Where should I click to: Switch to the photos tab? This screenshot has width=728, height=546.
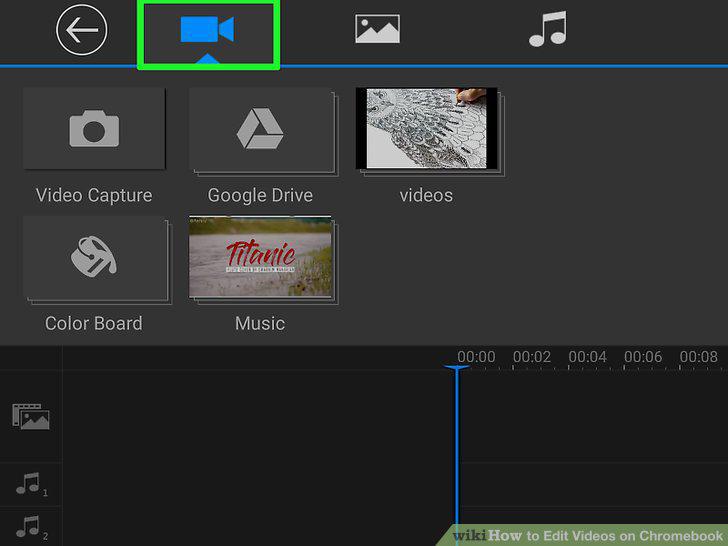tap(377, 29)
